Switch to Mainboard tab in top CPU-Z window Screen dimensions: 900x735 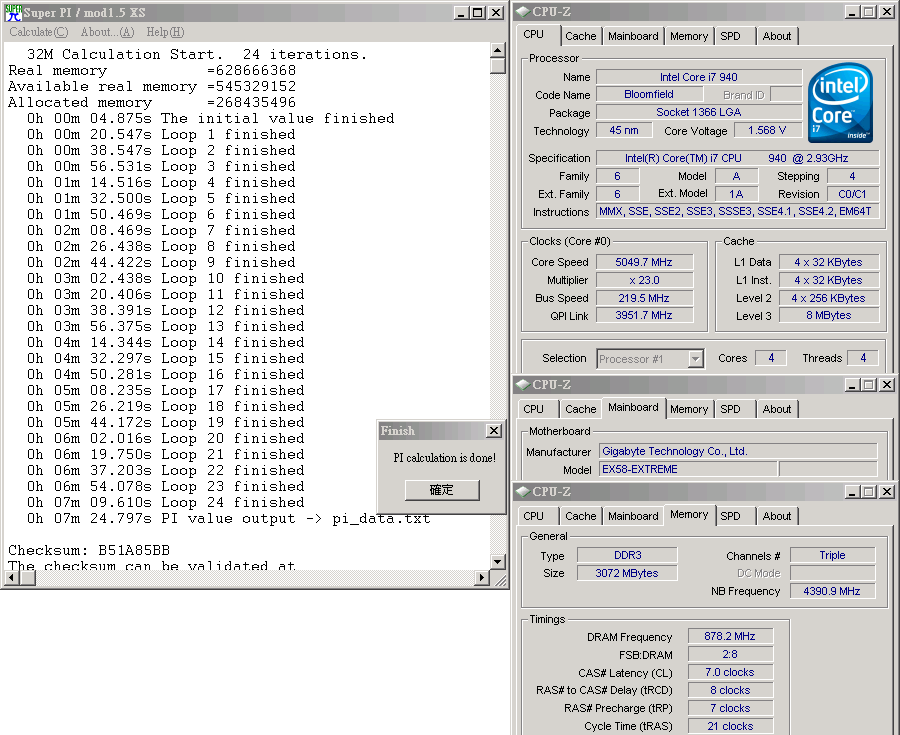pyautogui.click(x=633, y=36)
